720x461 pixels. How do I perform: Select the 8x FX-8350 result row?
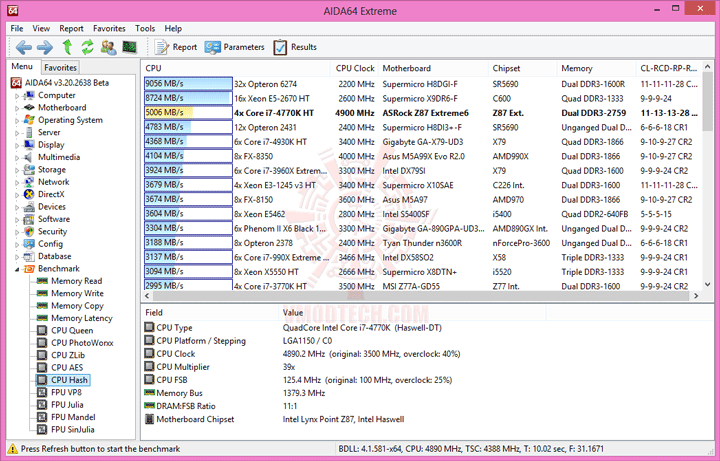(422, 156)
